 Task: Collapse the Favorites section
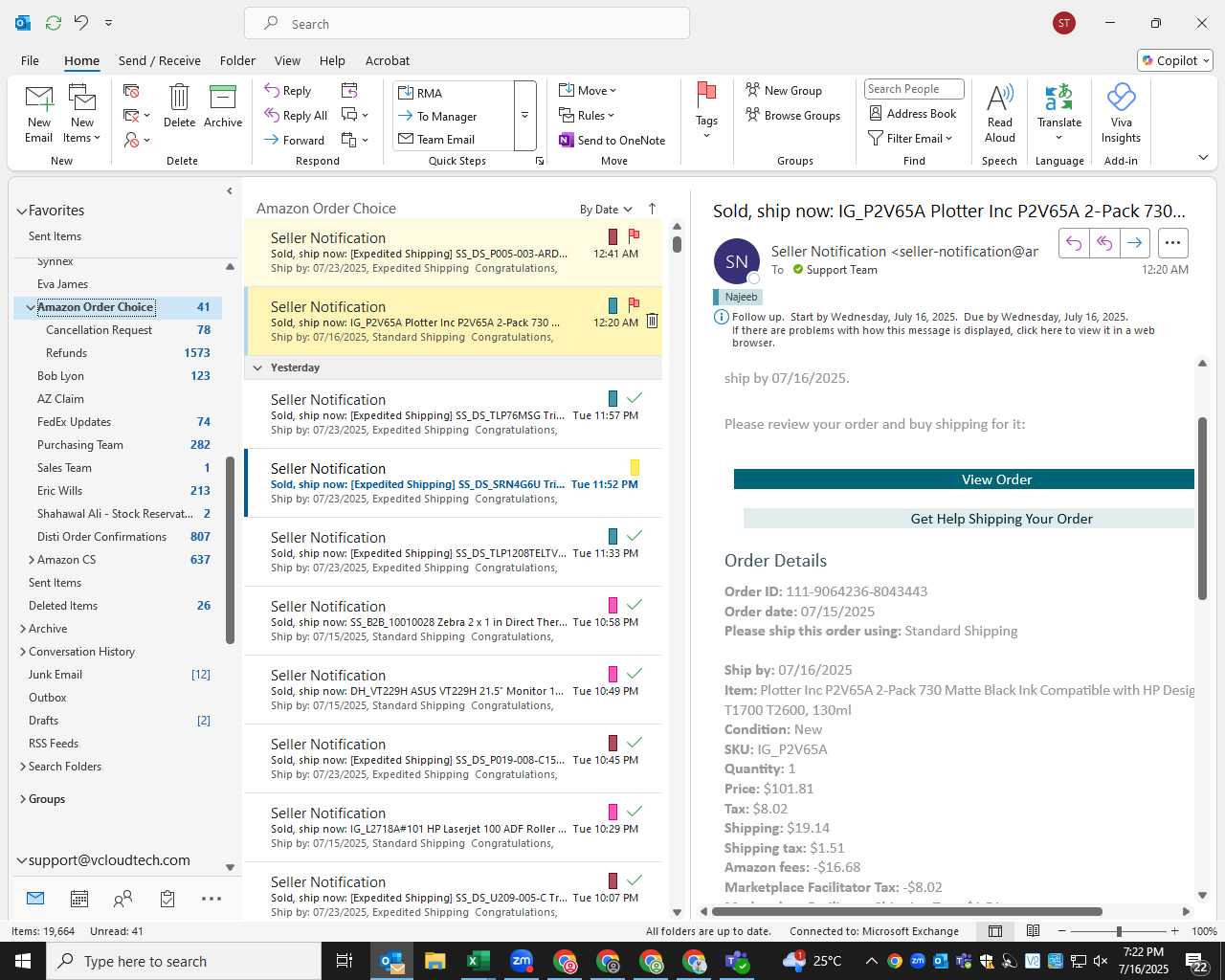(x=21, y=211)
